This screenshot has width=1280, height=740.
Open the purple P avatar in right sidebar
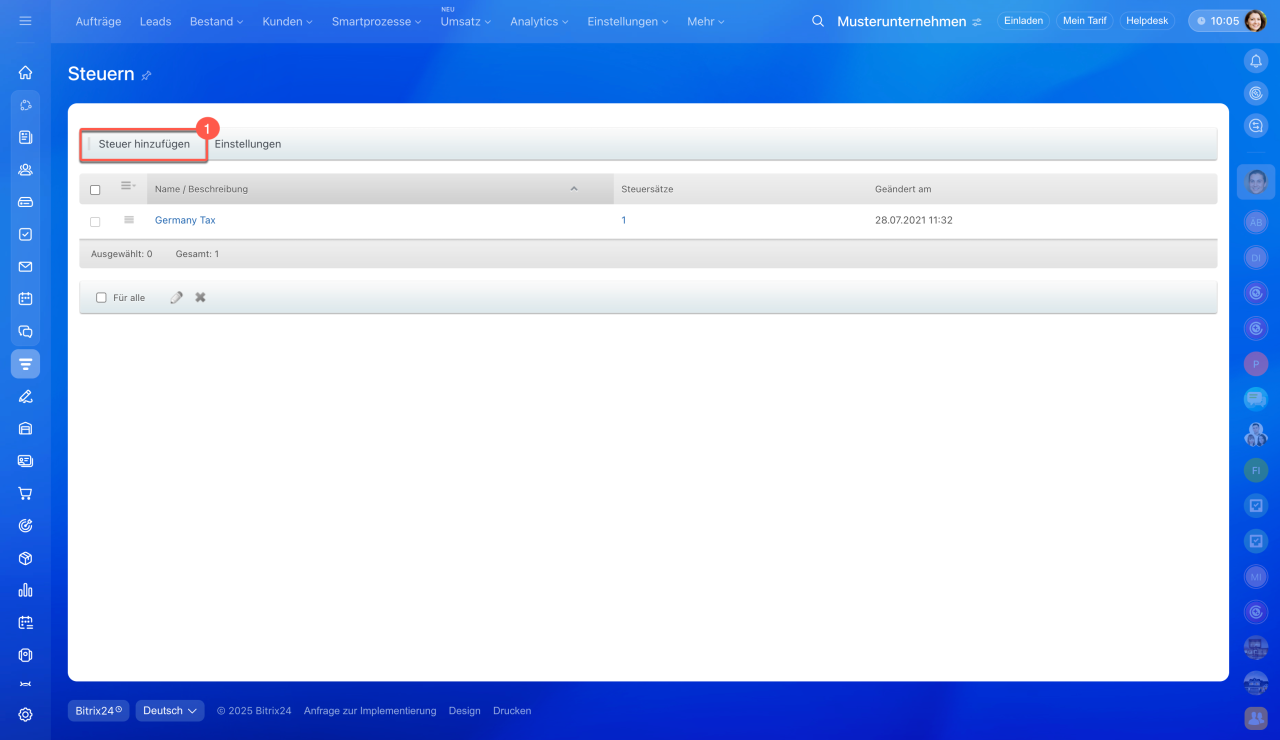tap(1256, 364)
